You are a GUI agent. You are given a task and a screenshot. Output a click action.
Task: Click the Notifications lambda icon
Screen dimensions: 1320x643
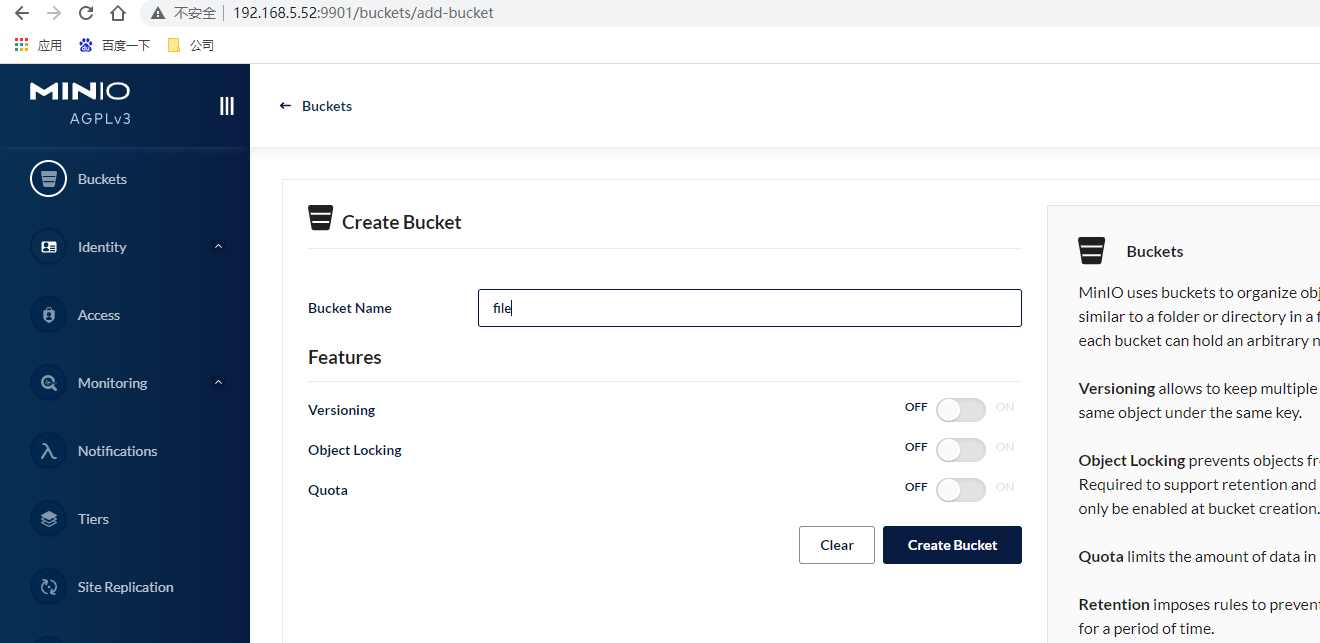48,451
